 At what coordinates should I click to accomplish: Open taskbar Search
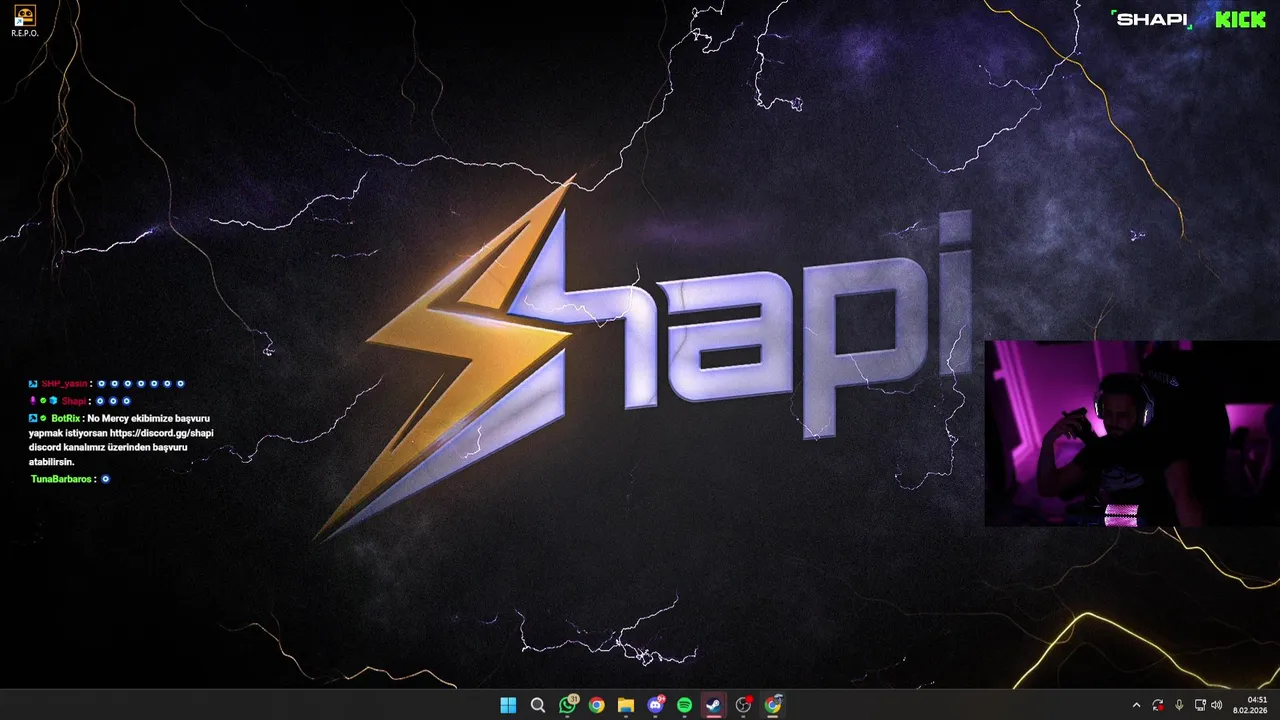coord(537,705)
